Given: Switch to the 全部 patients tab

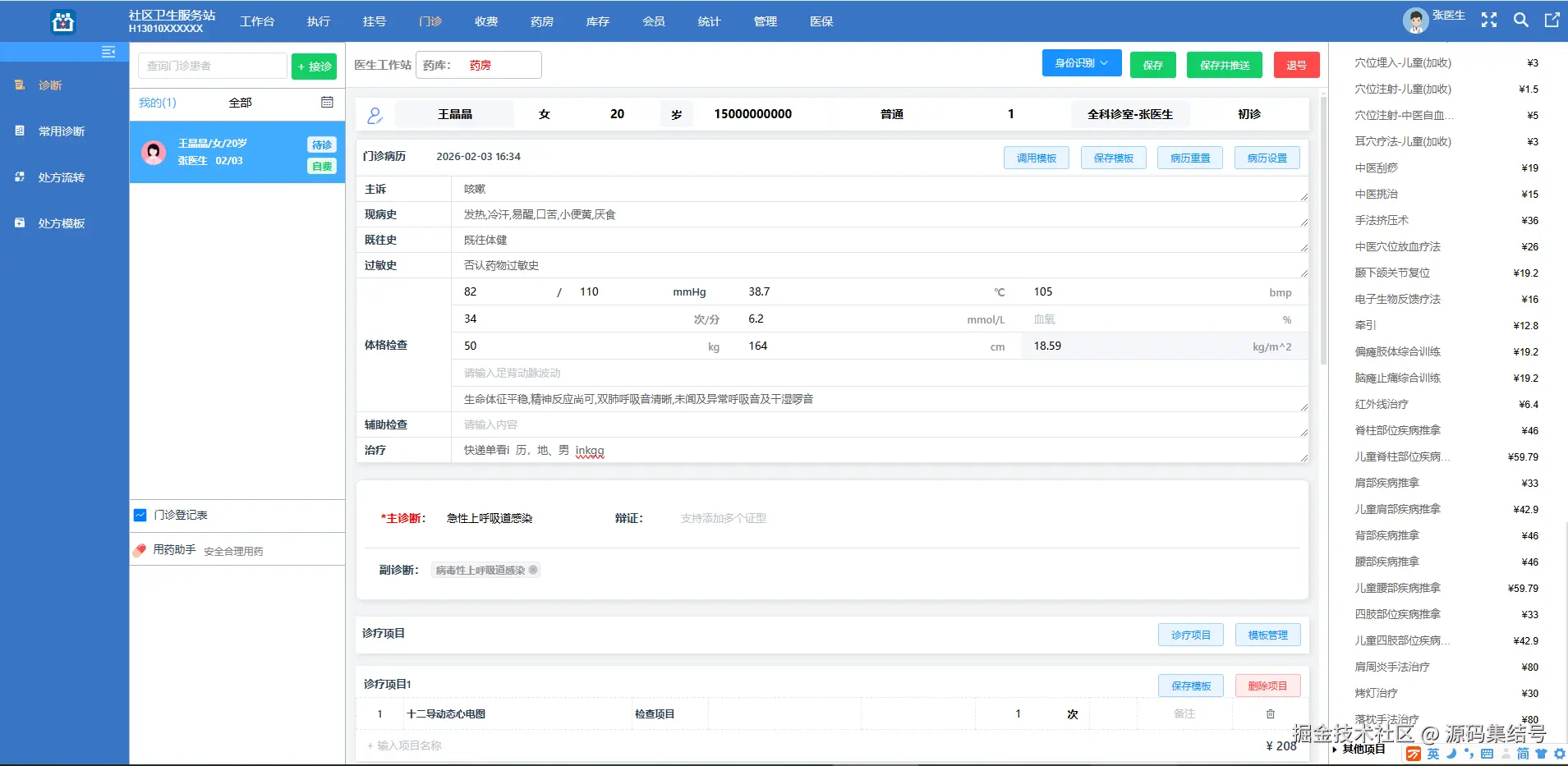Looking at the screenshot, I should (241, 103).
